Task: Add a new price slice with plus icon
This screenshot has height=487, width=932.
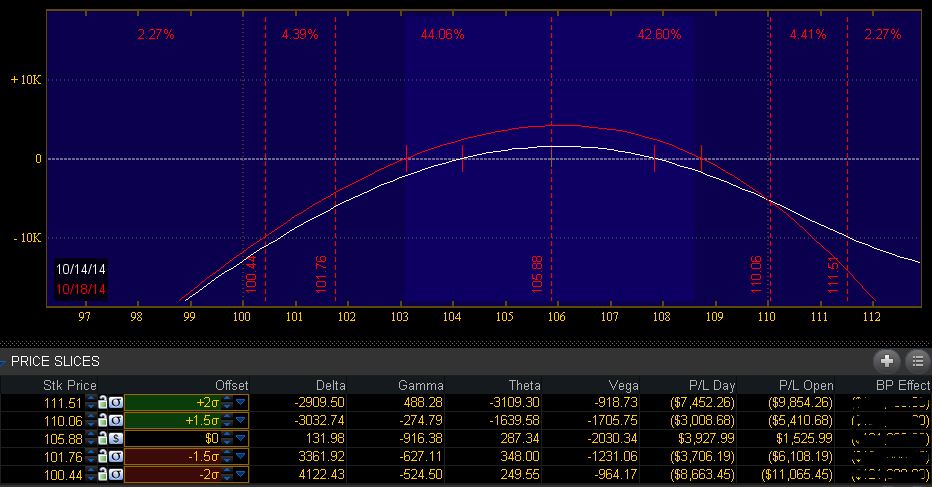Action: coord(886,361)
